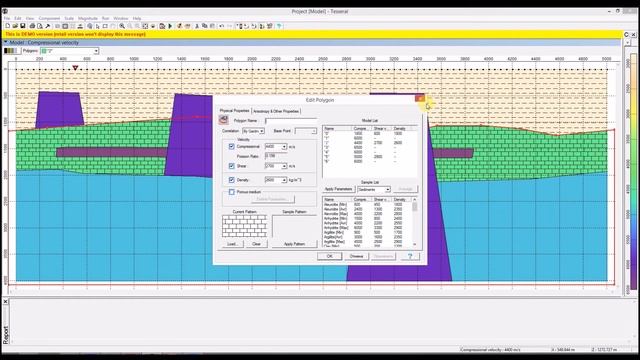Viewport: 640px width, 360px height.
Task: Click the teal Help question toolbar icon
Action: pos(279,26)
